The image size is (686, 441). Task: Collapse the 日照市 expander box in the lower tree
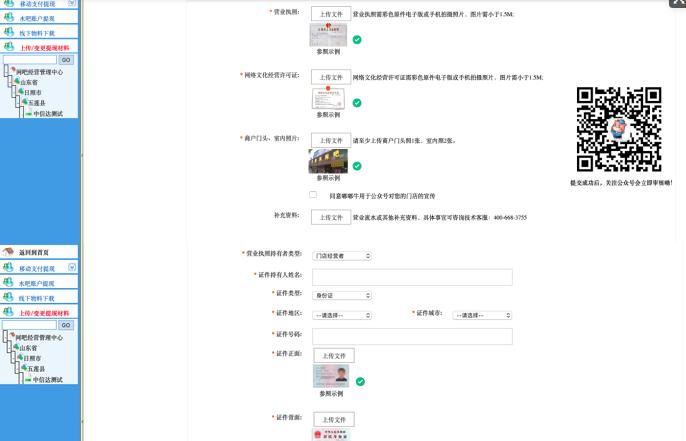click(x=13, y=357)
